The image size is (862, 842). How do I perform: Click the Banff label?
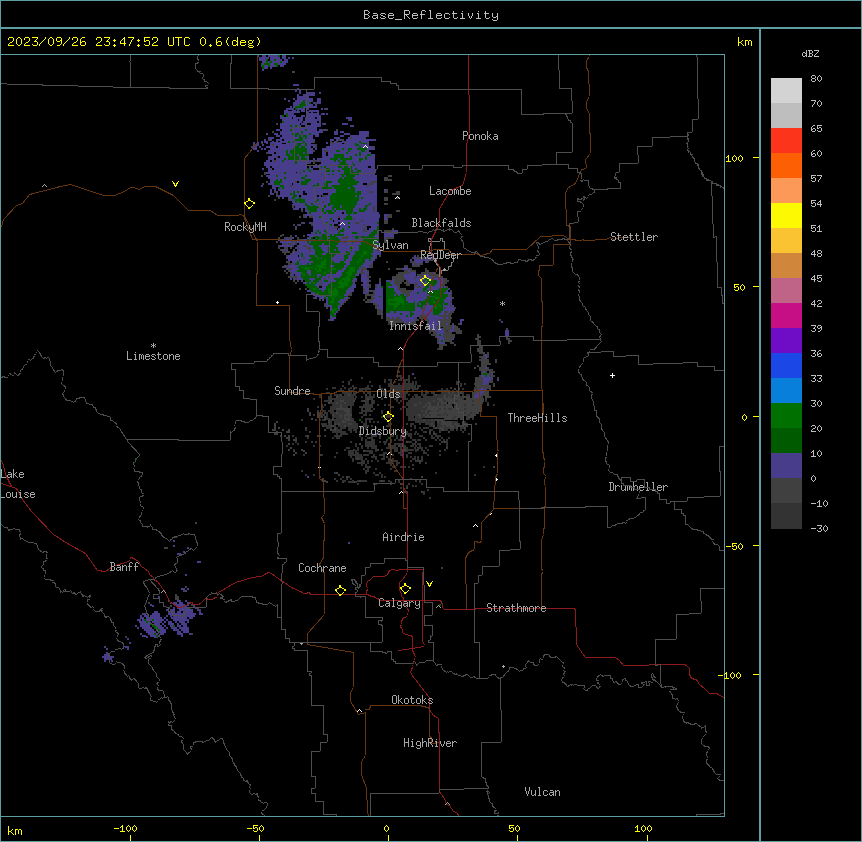pos(124,567)
